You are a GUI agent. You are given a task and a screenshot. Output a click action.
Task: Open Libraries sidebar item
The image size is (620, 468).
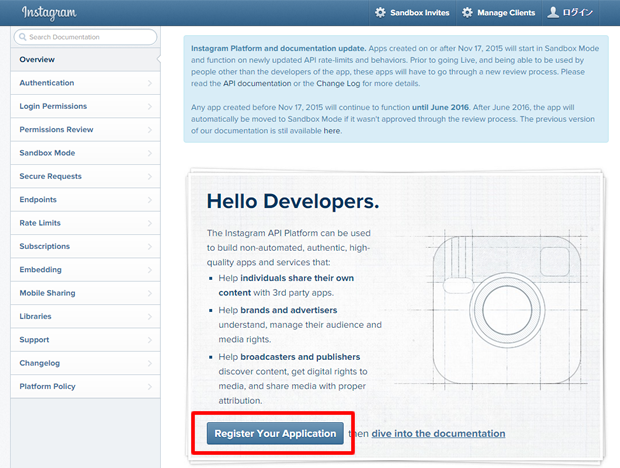[x=85, y=316]
